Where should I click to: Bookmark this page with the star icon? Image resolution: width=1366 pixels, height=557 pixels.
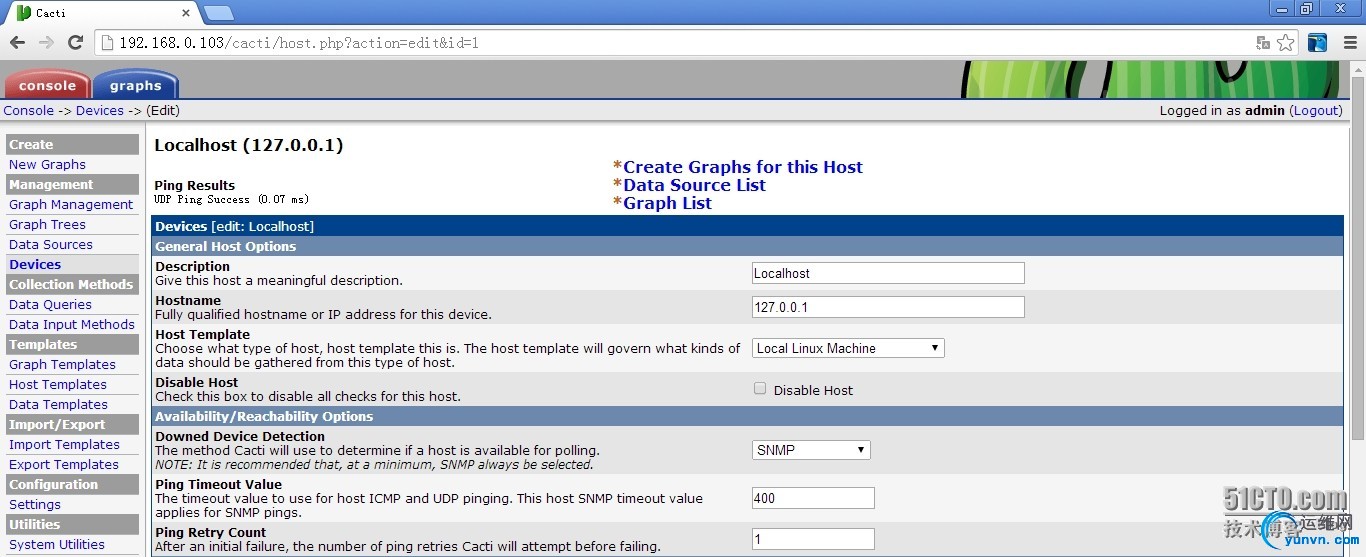[1286, 43]
